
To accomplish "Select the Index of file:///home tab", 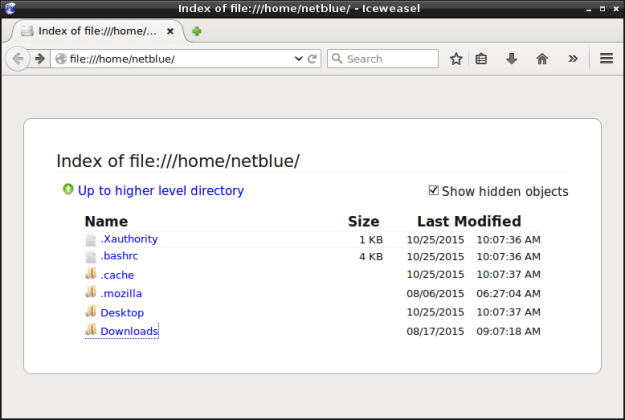I will (x=97, y=31).
